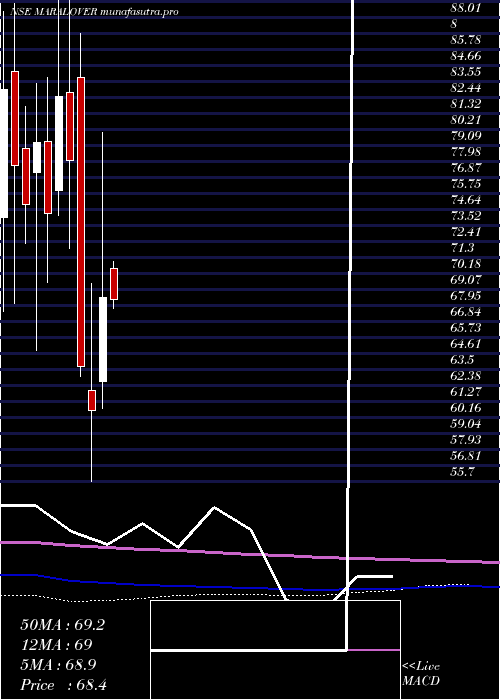Select the 77.98 price axis label
Image resolution: width=500 pixels, height=700 pixels.
[x=466, y=152]
